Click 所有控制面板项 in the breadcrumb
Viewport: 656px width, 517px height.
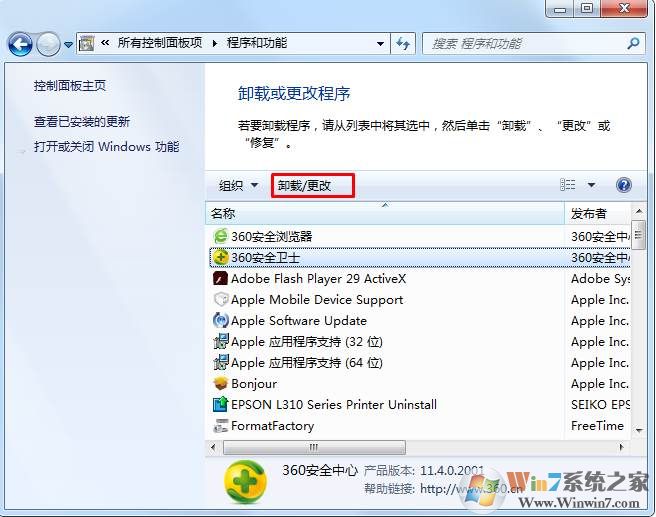[x=160, y=43]
